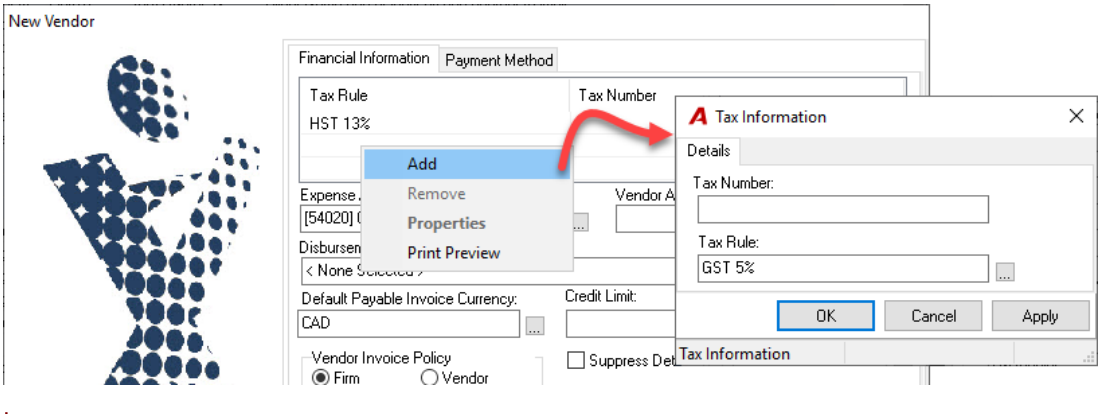Click the Tax Rule column header

pyautogui.click(x=434, y=95)
